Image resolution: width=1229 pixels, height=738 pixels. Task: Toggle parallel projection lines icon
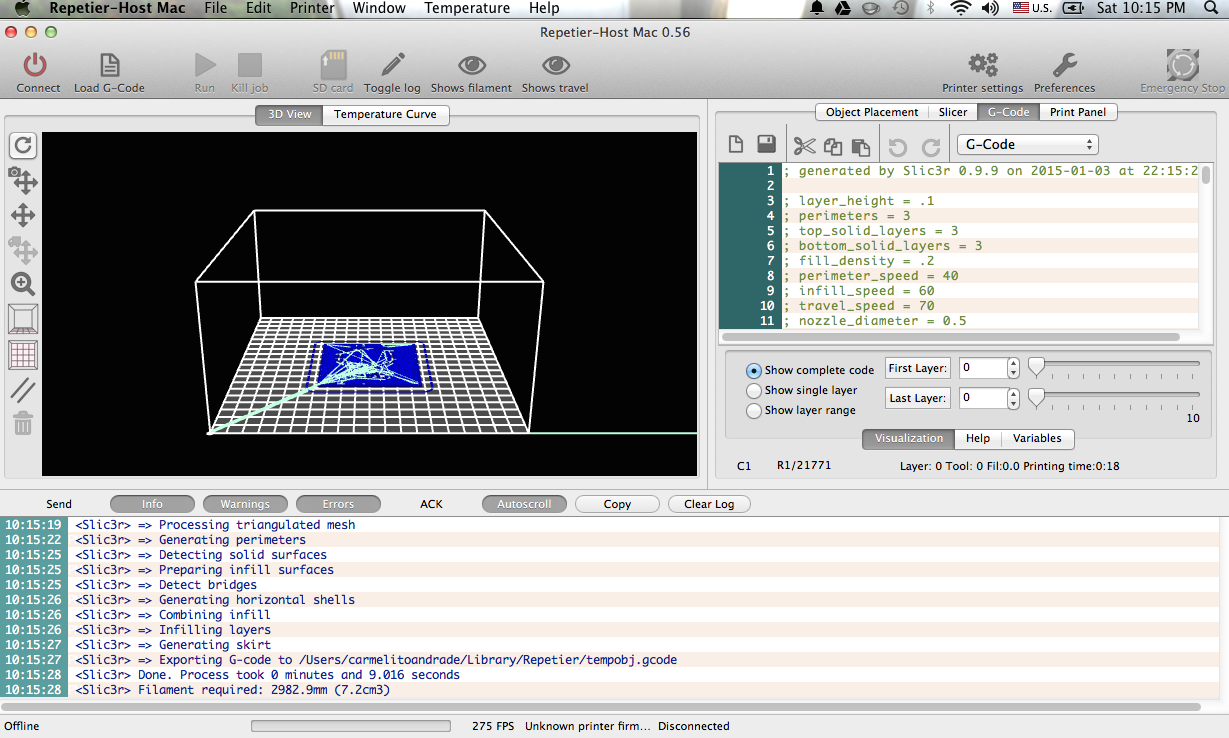point(23,389)
